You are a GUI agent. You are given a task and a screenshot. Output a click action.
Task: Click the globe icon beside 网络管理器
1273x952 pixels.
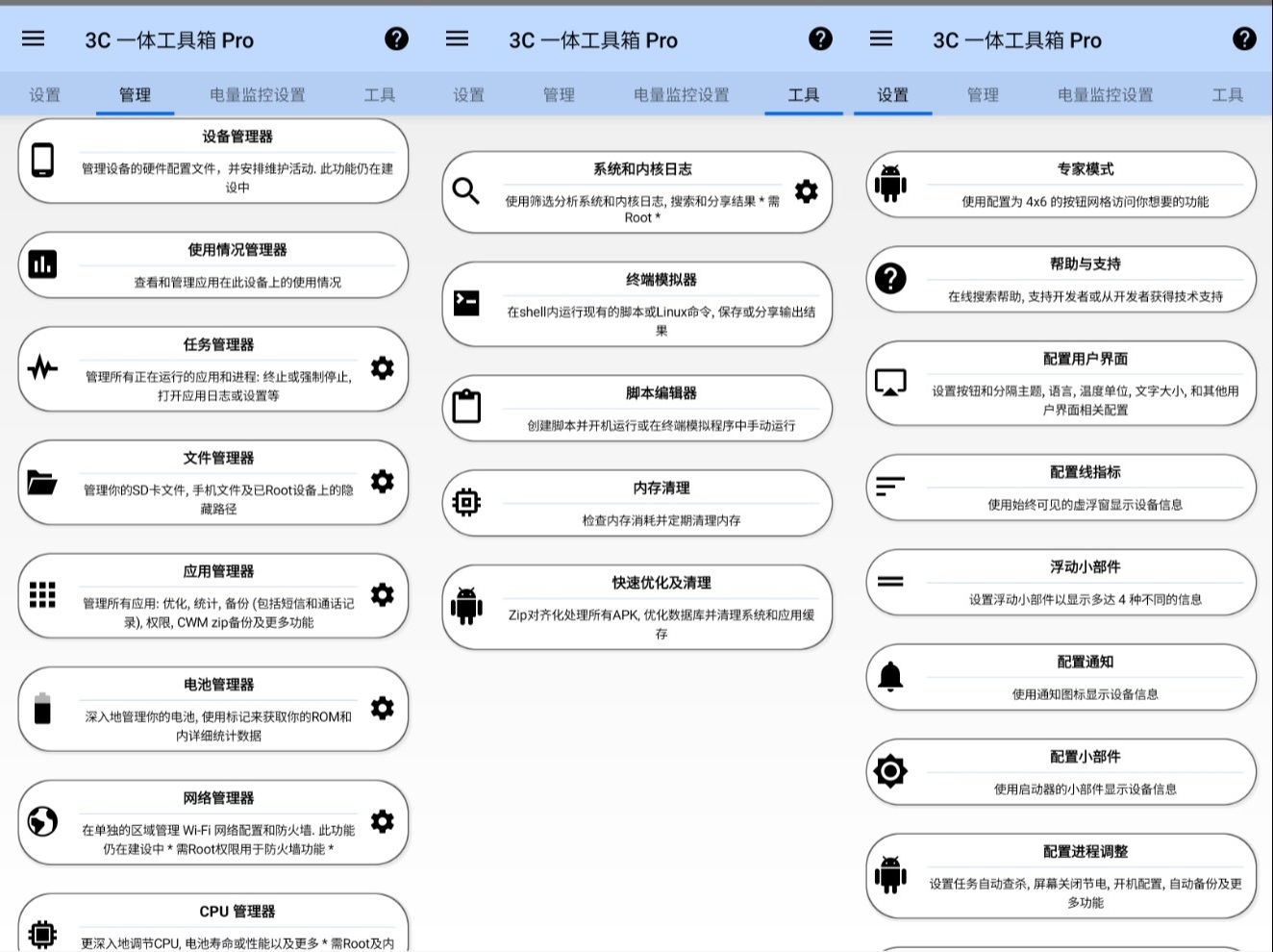[x=42, y=821]
